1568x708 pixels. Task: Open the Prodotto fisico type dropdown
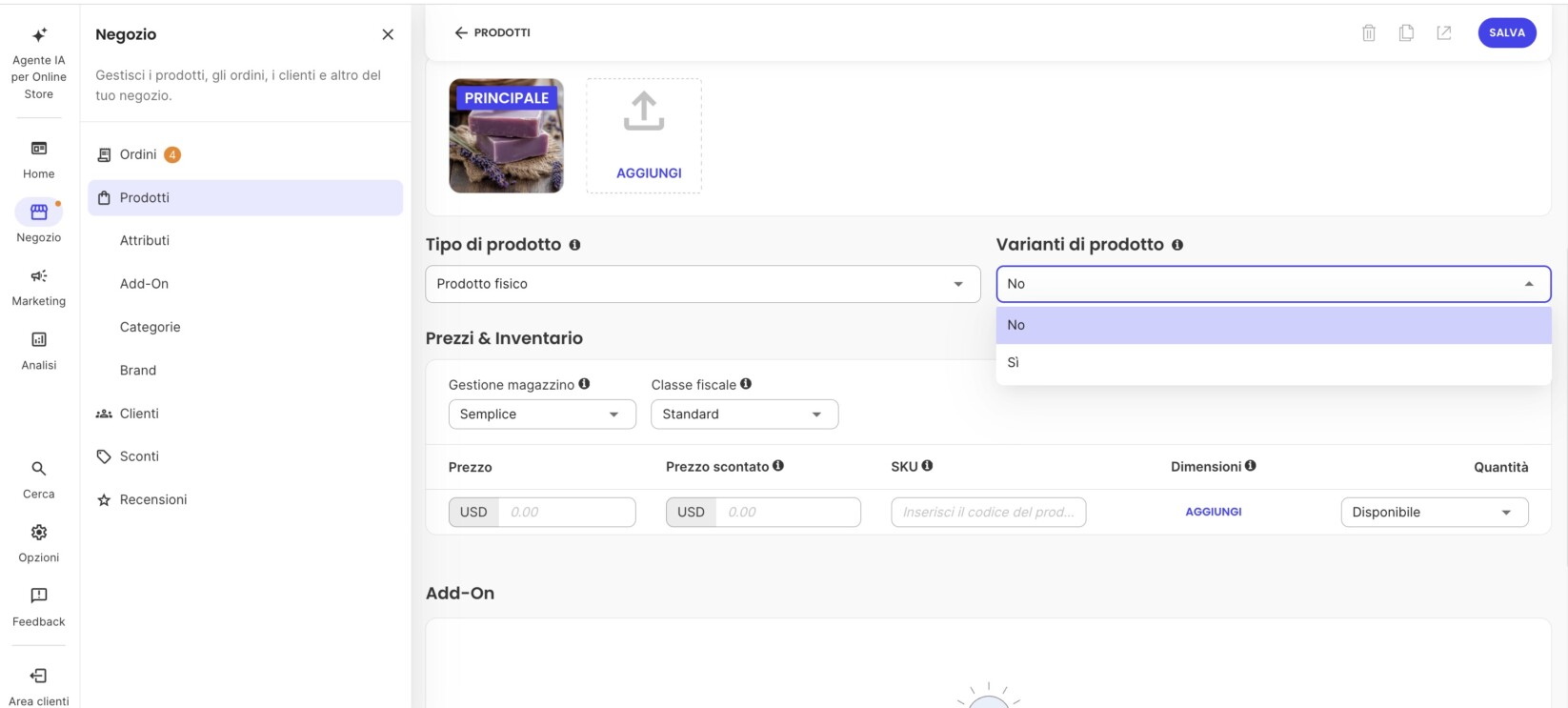point(703,284)
